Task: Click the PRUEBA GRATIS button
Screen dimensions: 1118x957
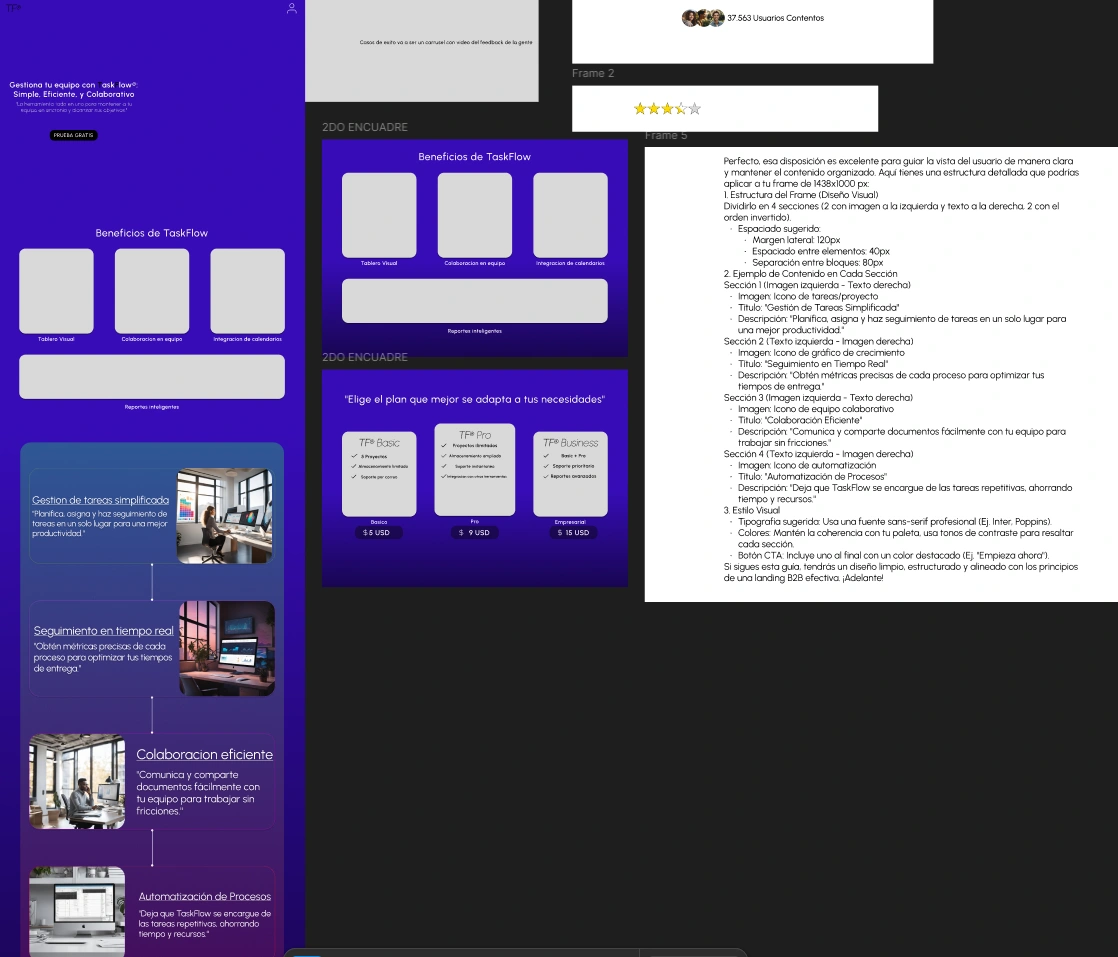Action: pyautogui.click(x=73, y=135)
